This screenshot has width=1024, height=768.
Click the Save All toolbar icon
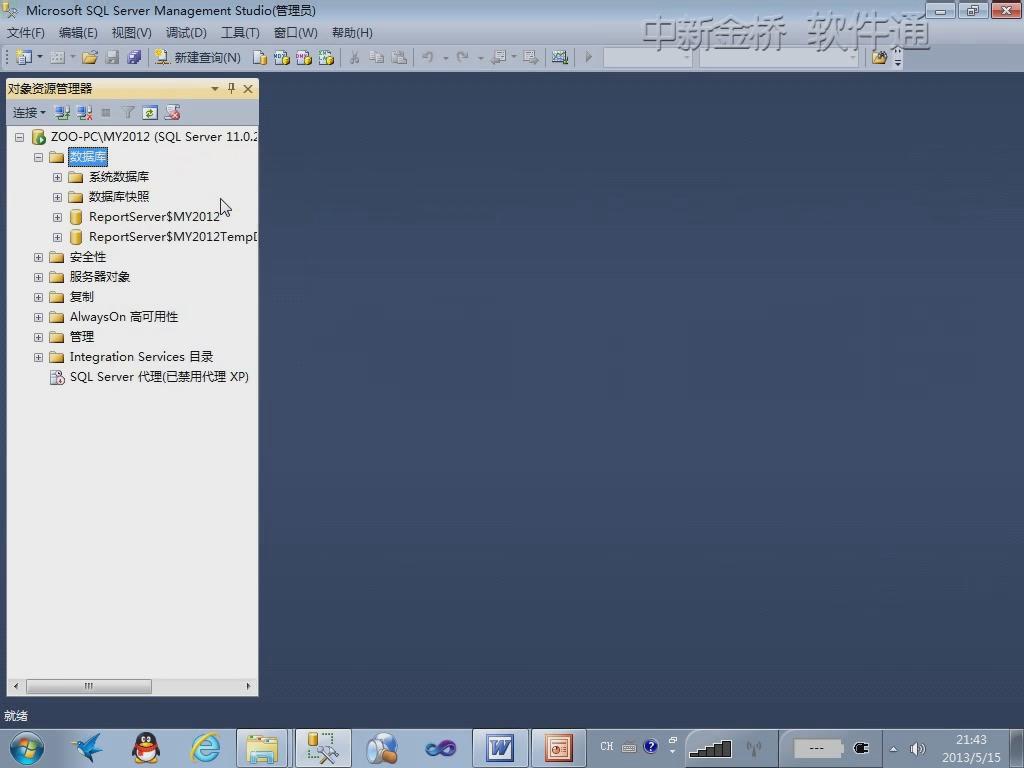click(x=135, y=57)
